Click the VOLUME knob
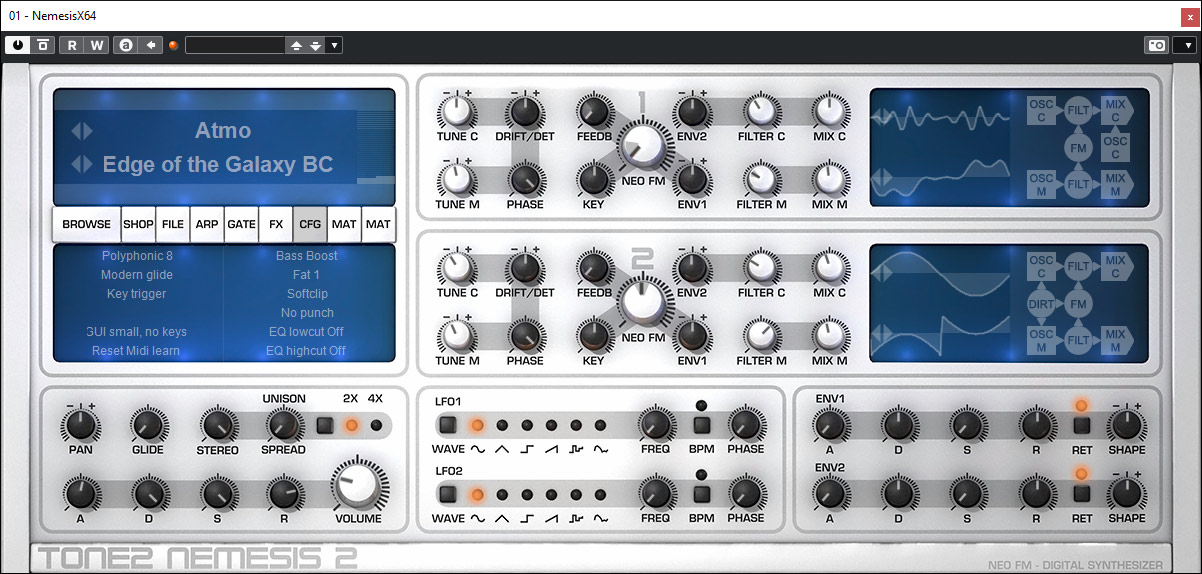Screen dimensions: 1202x574 [358, 483]
